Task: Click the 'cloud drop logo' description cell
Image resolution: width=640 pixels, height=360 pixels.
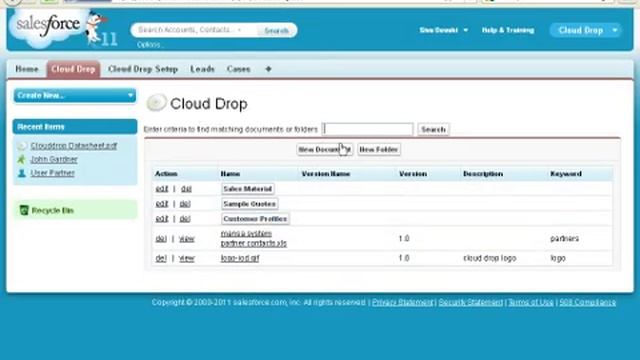Action: coord(490,258)
